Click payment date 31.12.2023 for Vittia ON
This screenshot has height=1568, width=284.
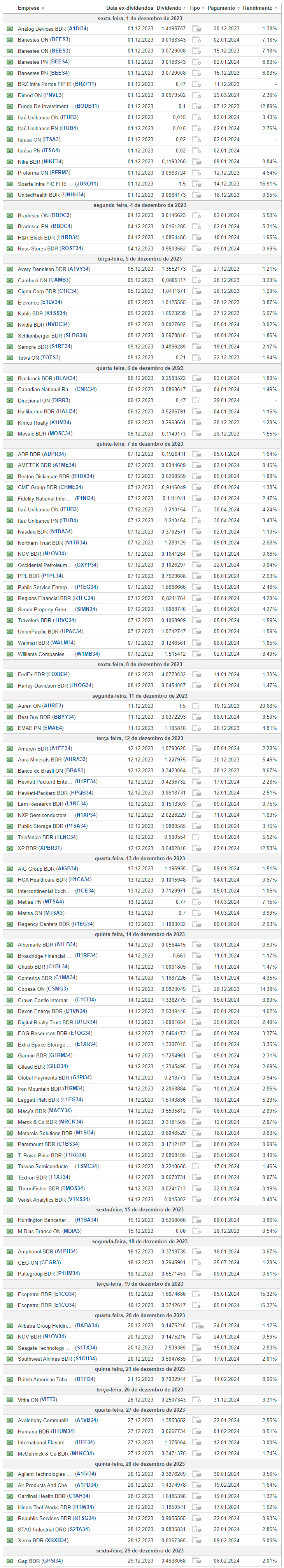[x=226, y=1400]
